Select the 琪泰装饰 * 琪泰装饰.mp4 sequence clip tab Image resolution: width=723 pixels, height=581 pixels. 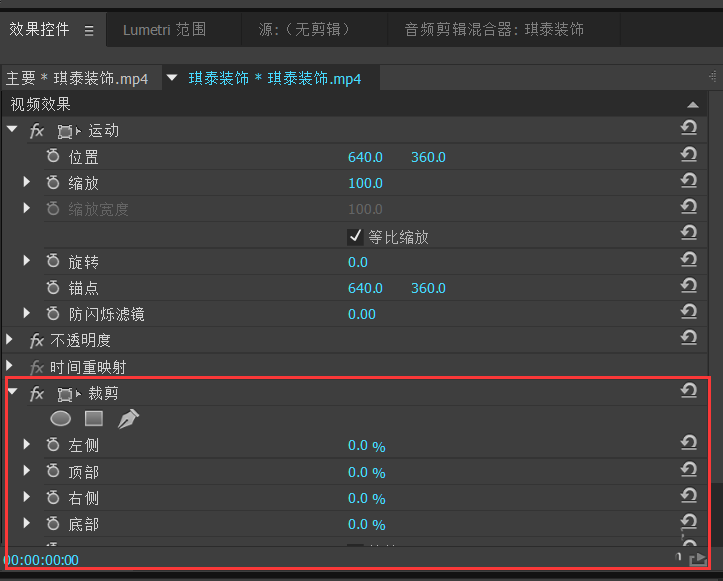coord(275,78)
